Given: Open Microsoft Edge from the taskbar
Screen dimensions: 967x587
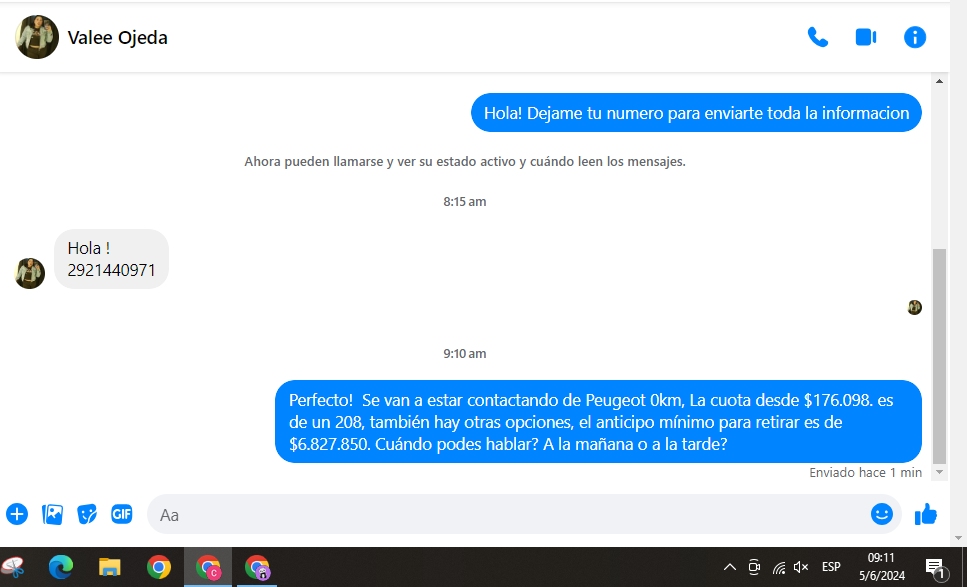Looking at the screenshot, I should pos(62,568).
